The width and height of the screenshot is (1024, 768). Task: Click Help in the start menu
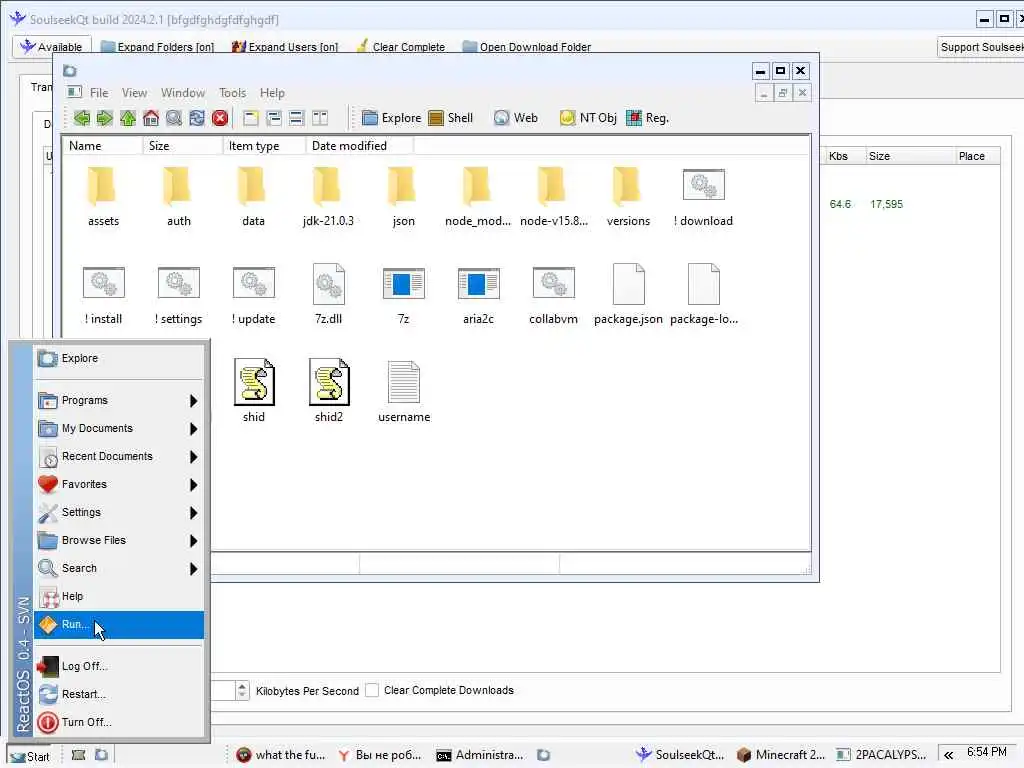point(119,596)
